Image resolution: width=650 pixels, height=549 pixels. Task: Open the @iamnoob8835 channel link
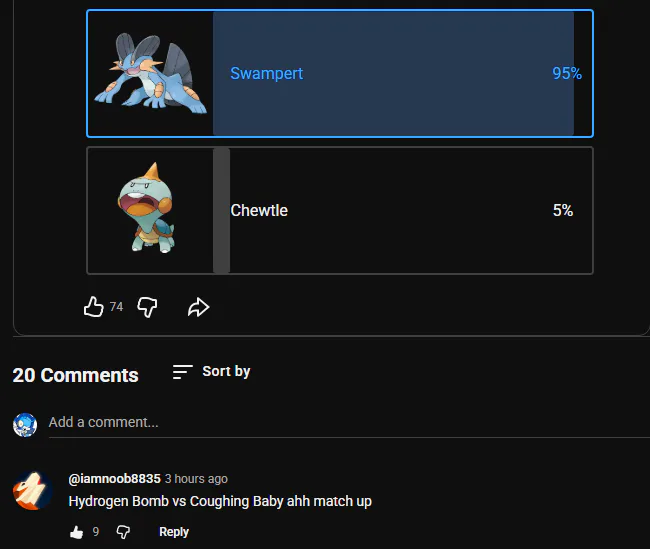click(114, 479)
